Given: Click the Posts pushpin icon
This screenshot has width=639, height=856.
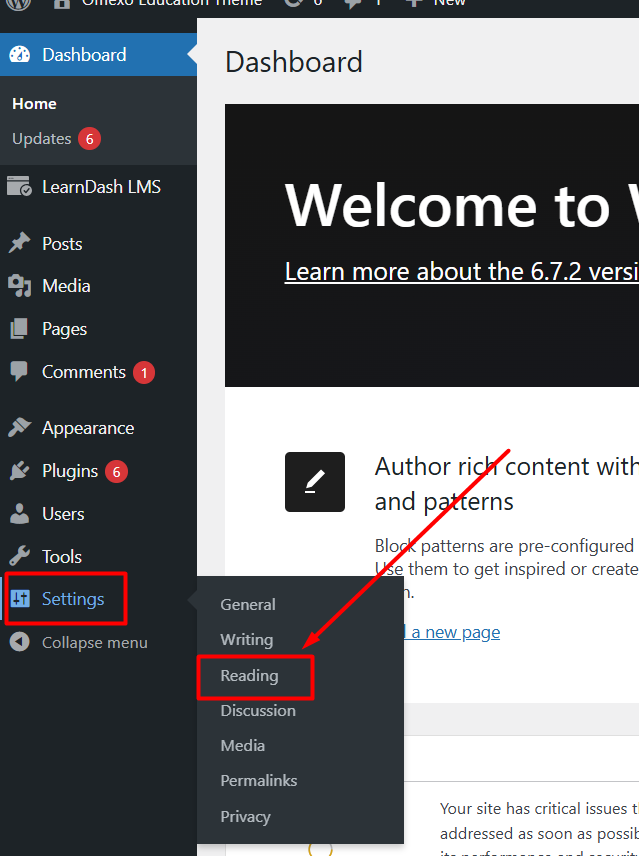Looking at the screenshot, I should 20,243.
